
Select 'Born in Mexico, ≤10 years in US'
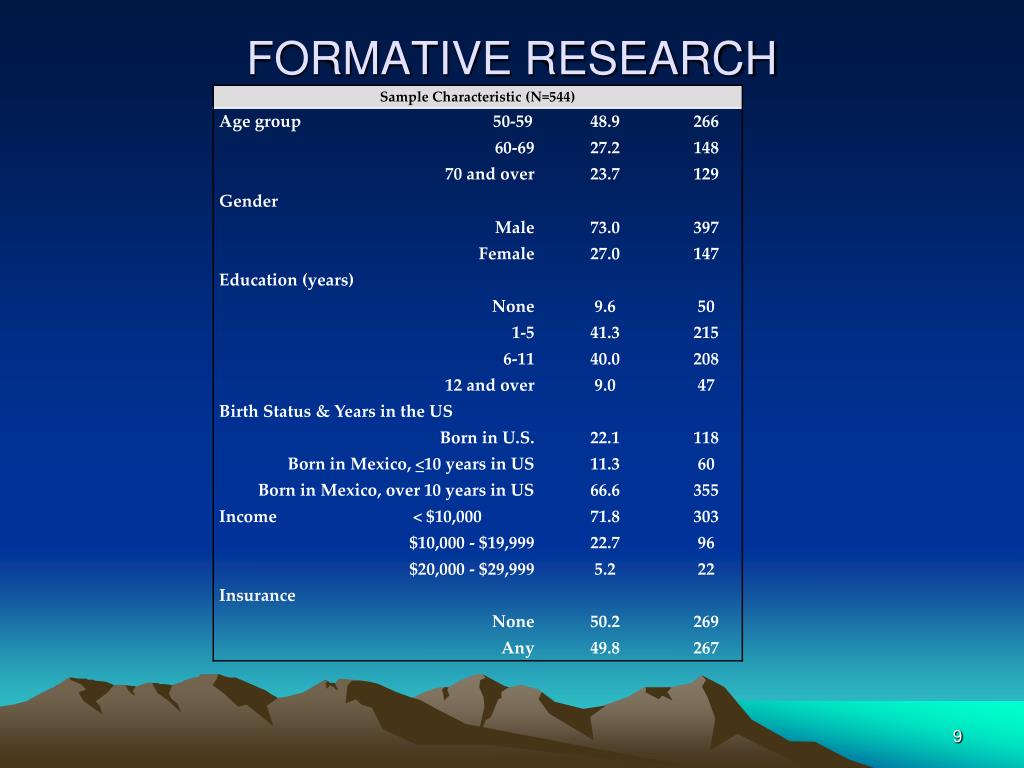click(x=411, y=464)
